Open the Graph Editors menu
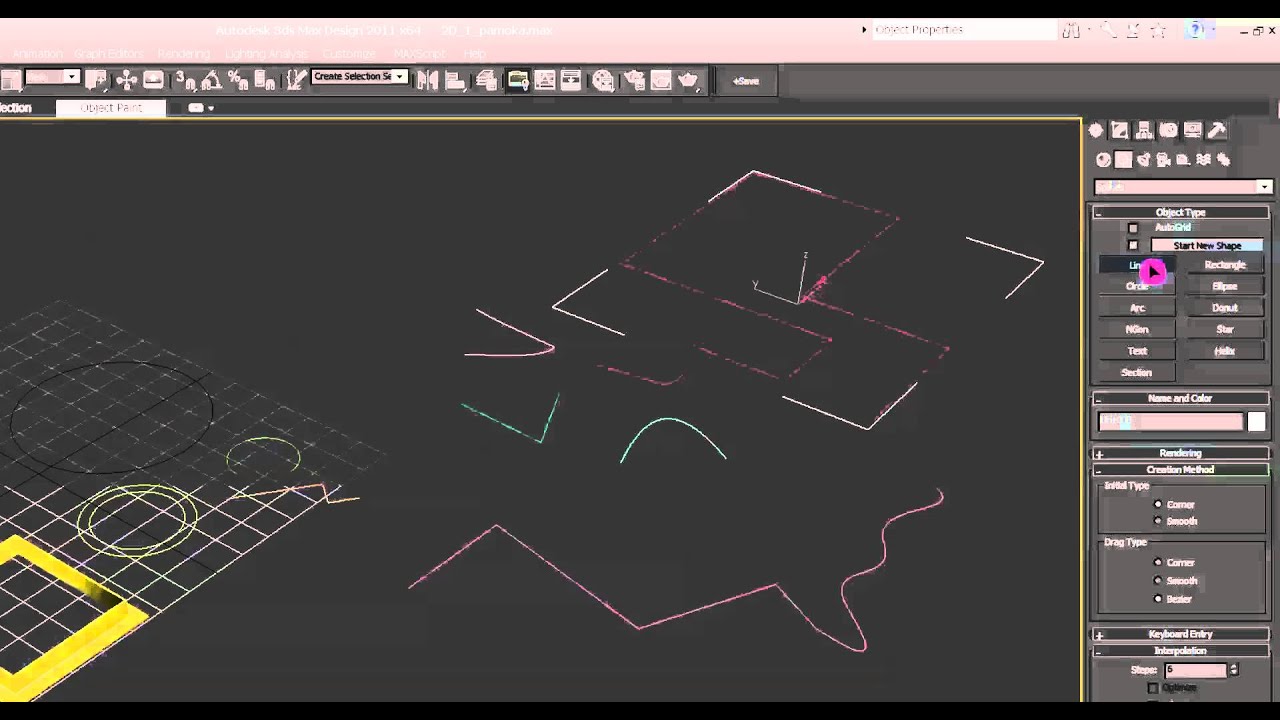The width and height of the screenshot is (1280, 720). 109,53
